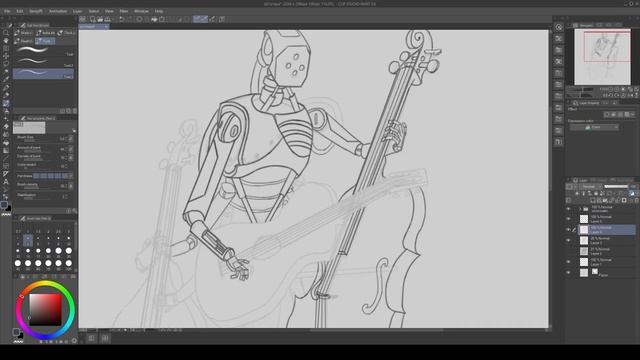Select the Layer 1 row
The width and height of the screenshot is (640, 360).
(607, 262)
